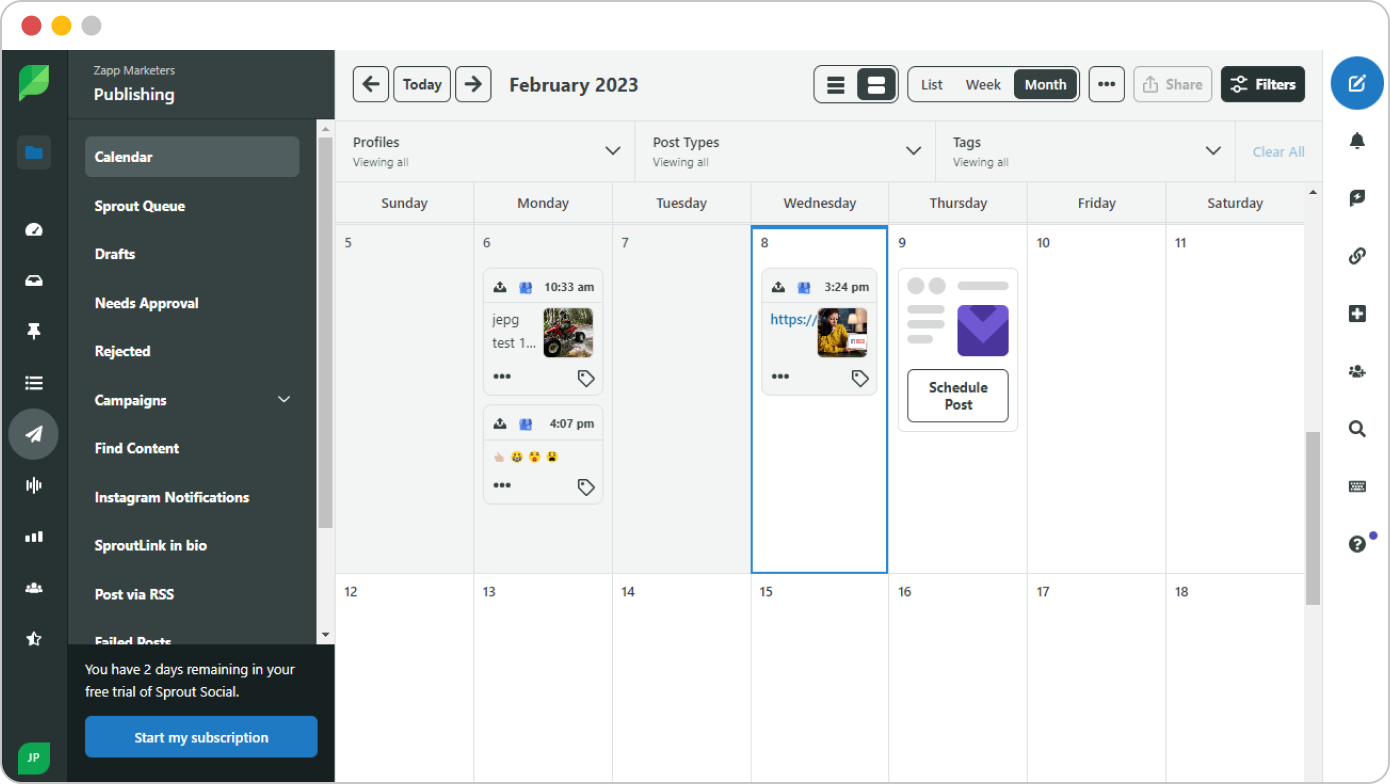Click tag icon on 10:33 am post
The image size is (1390, 784).
pos(586,378)
